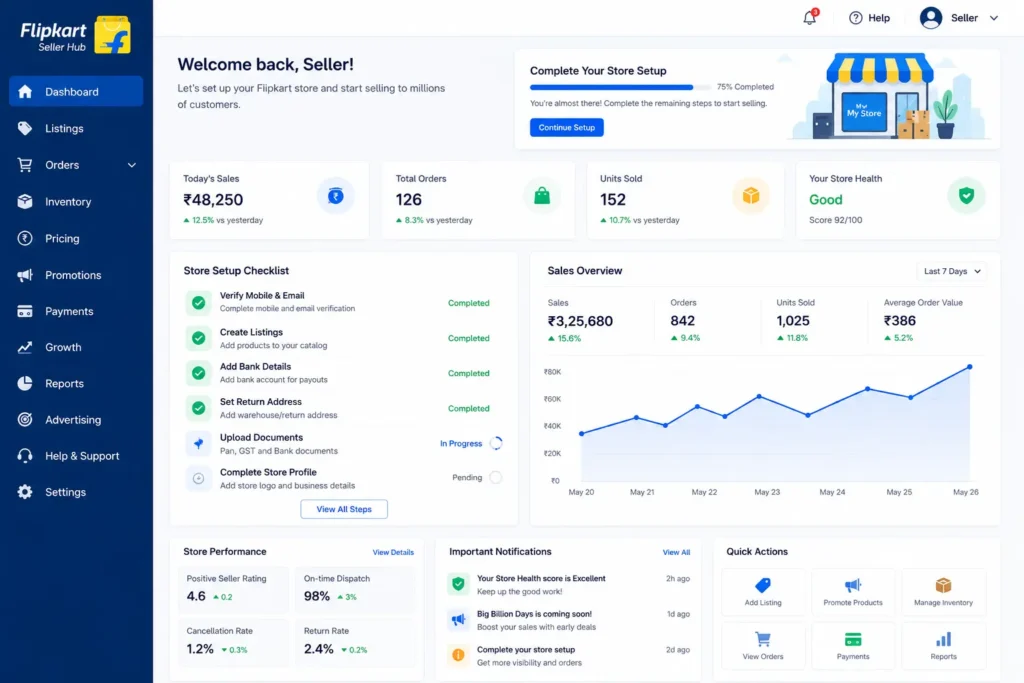The height and width of the screenshot is (683, 1024).
Task: Click the Verify Mobile & Email checkmark
Action: pyautogui.click(x=199, y=303)
